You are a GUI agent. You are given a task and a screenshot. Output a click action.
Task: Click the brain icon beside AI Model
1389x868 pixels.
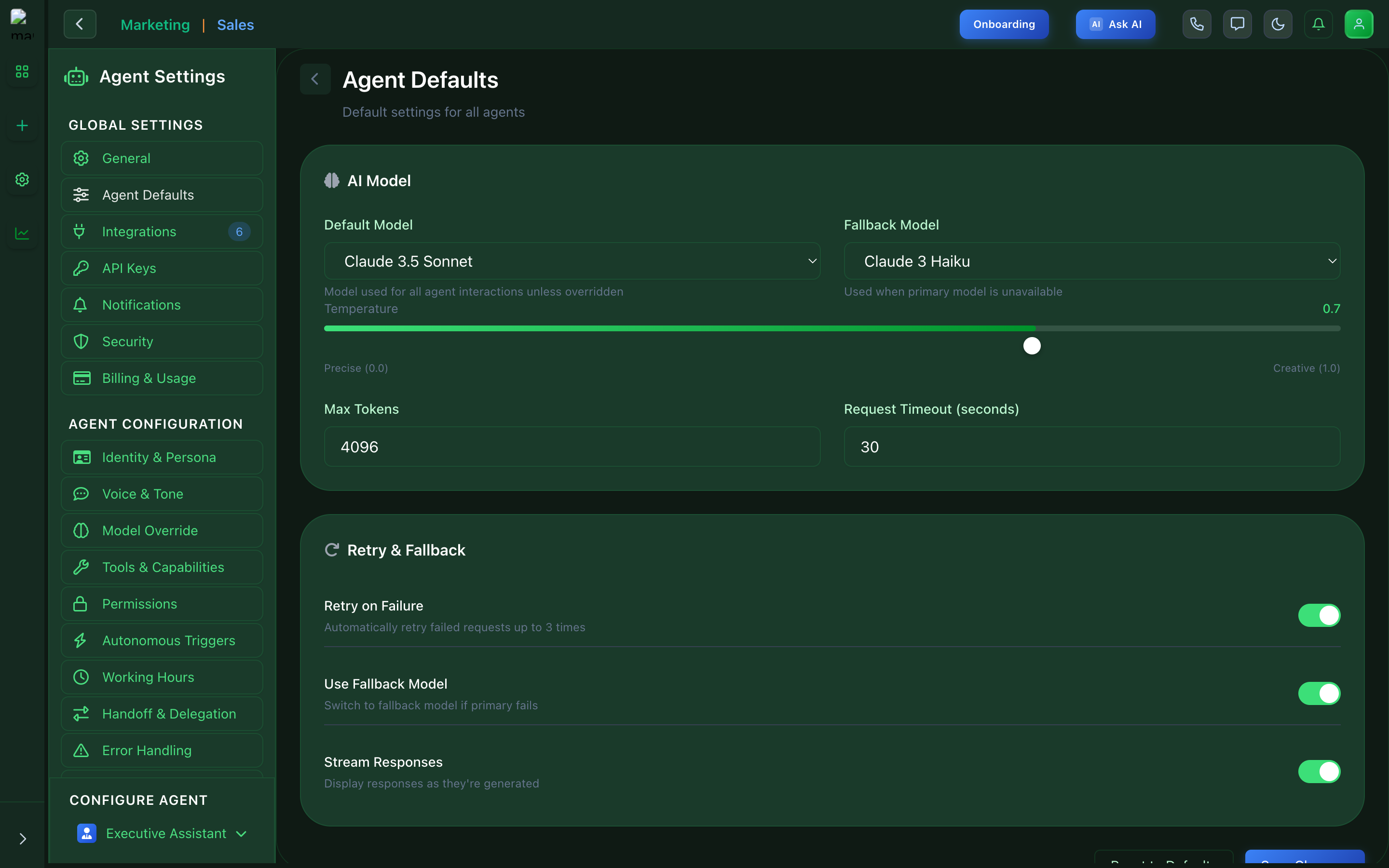332,181
